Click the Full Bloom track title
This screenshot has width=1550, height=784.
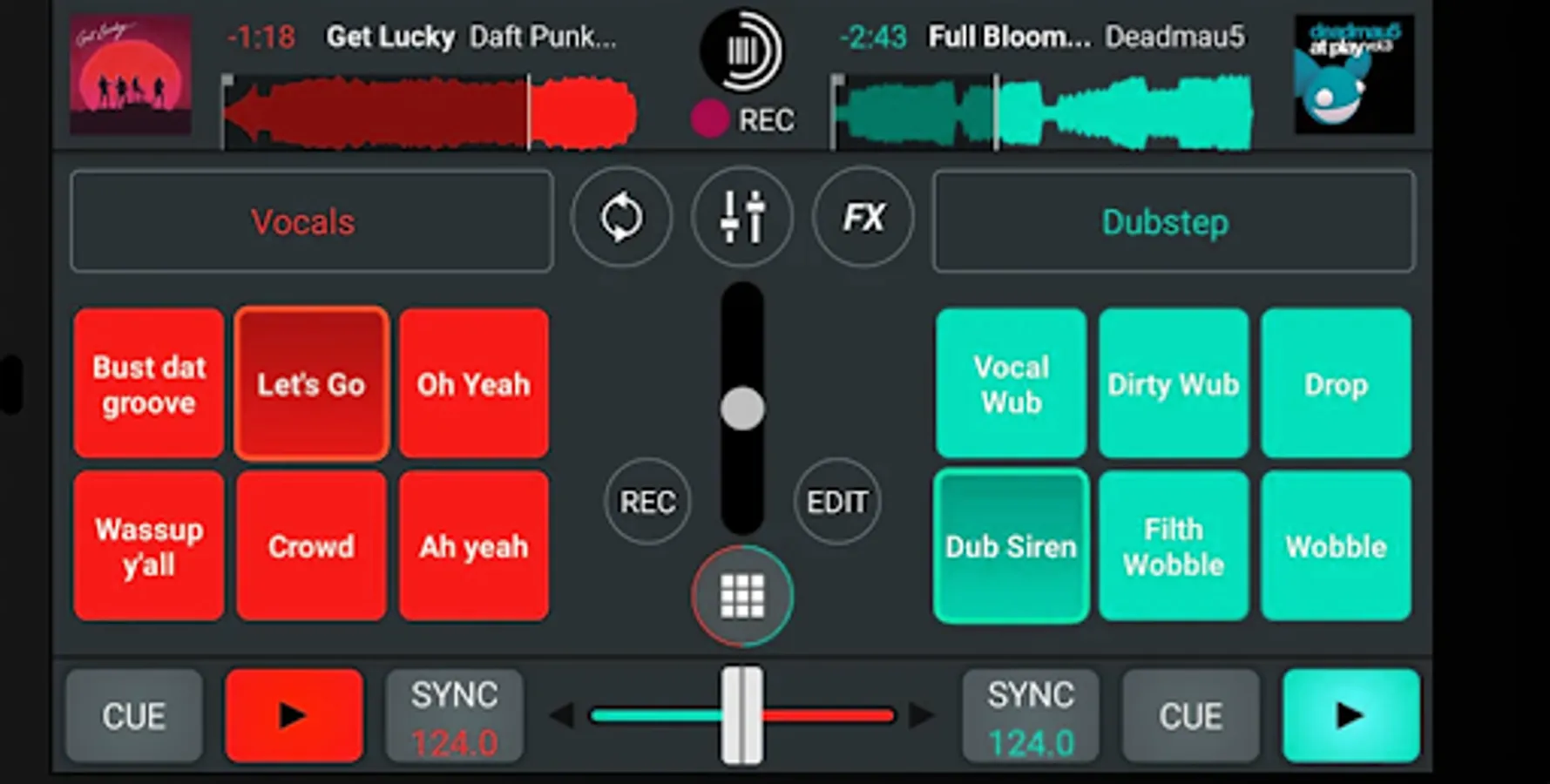tap(1009, 37)
